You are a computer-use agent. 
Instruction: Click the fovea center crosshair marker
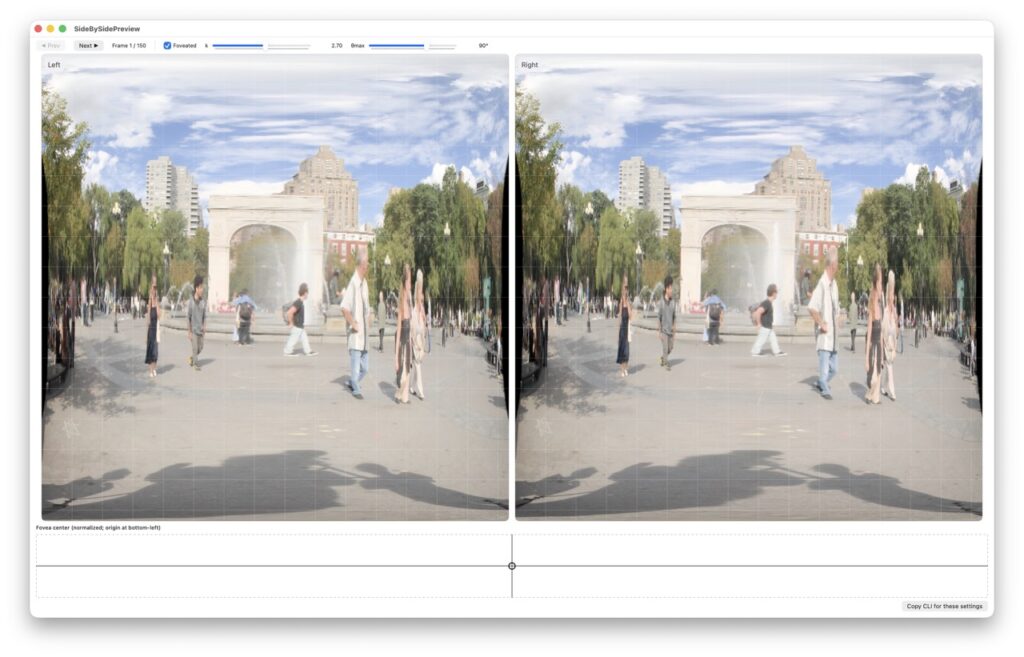coord(512,566)
